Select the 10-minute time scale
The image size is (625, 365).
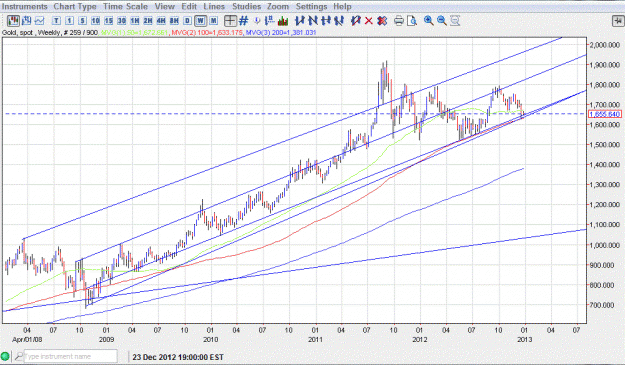(95, 21)
